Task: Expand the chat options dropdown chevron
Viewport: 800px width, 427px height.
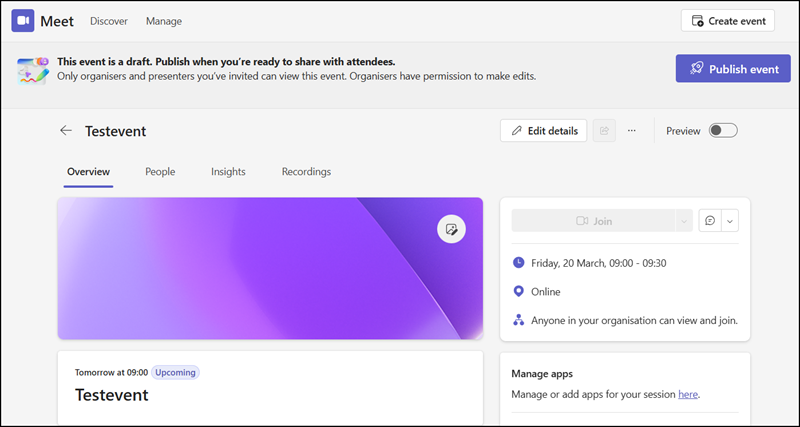Action: [x=730, y=221]
